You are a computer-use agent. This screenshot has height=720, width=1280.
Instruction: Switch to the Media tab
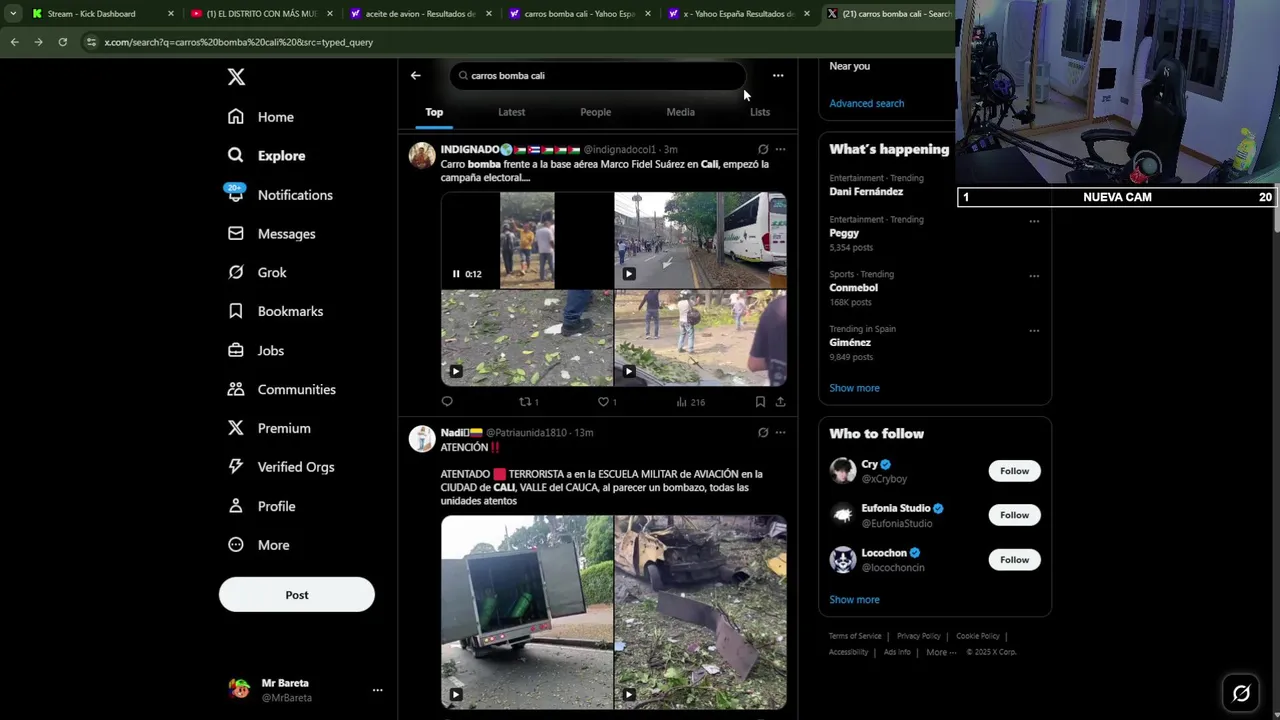point(680,112)
